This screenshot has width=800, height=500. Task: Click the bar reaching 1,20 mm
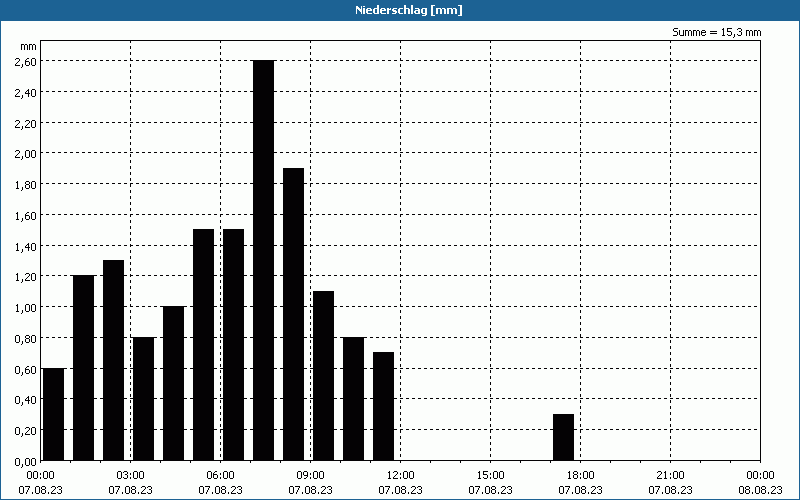[84, 368]
